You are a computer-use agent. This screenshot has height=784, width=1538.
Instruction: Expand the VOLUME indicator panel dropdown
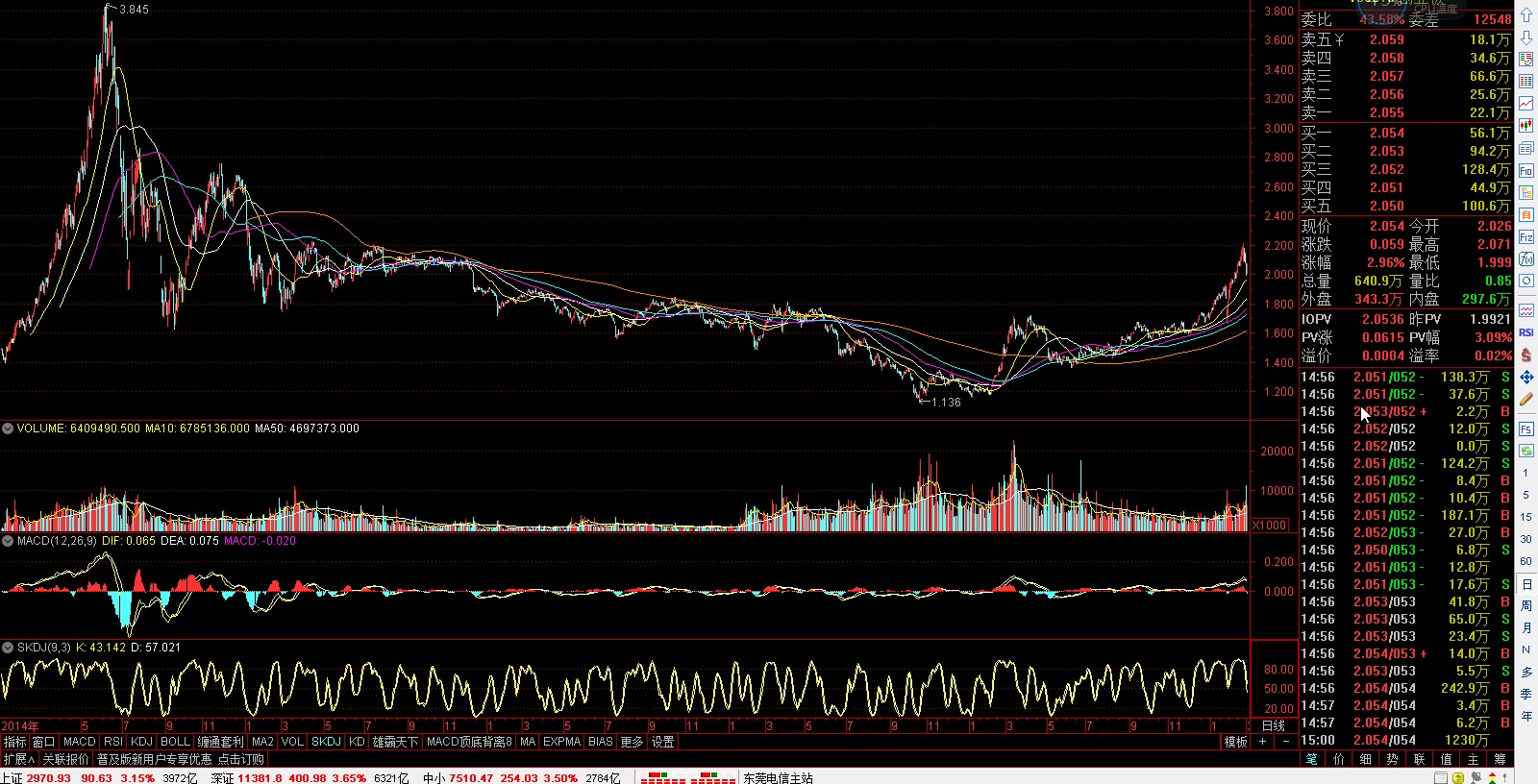pos(8,429)
